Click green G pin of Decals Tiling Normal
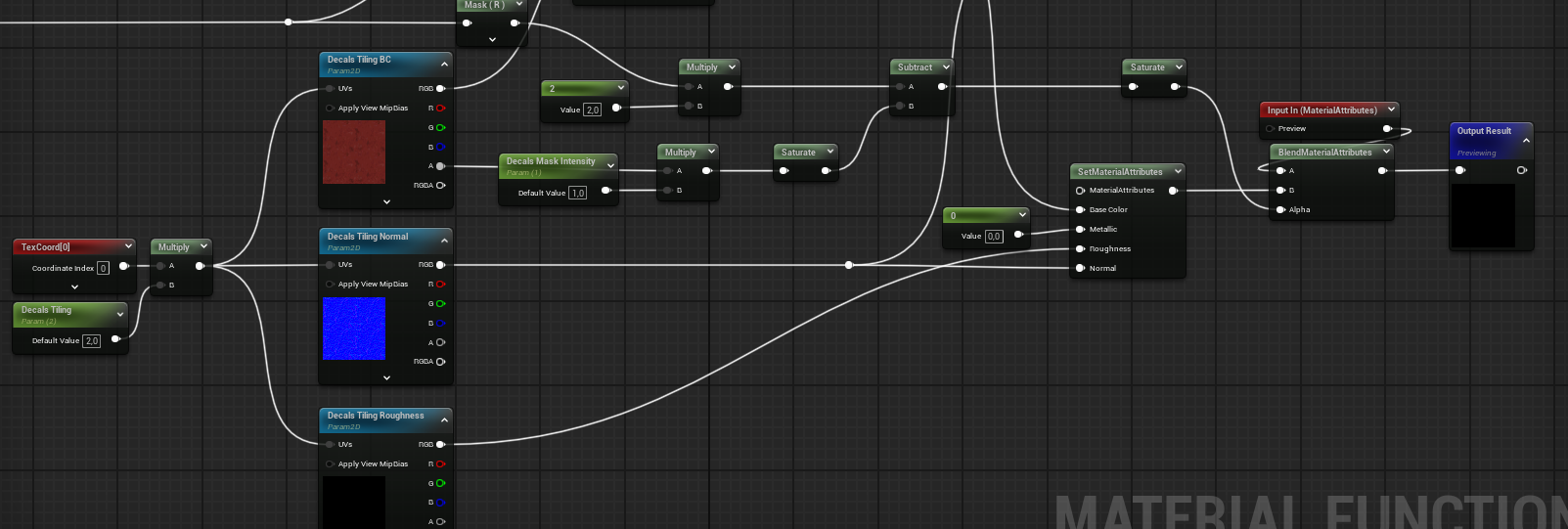This screenshot has height=529, width=1568. (x=440, y=304)
